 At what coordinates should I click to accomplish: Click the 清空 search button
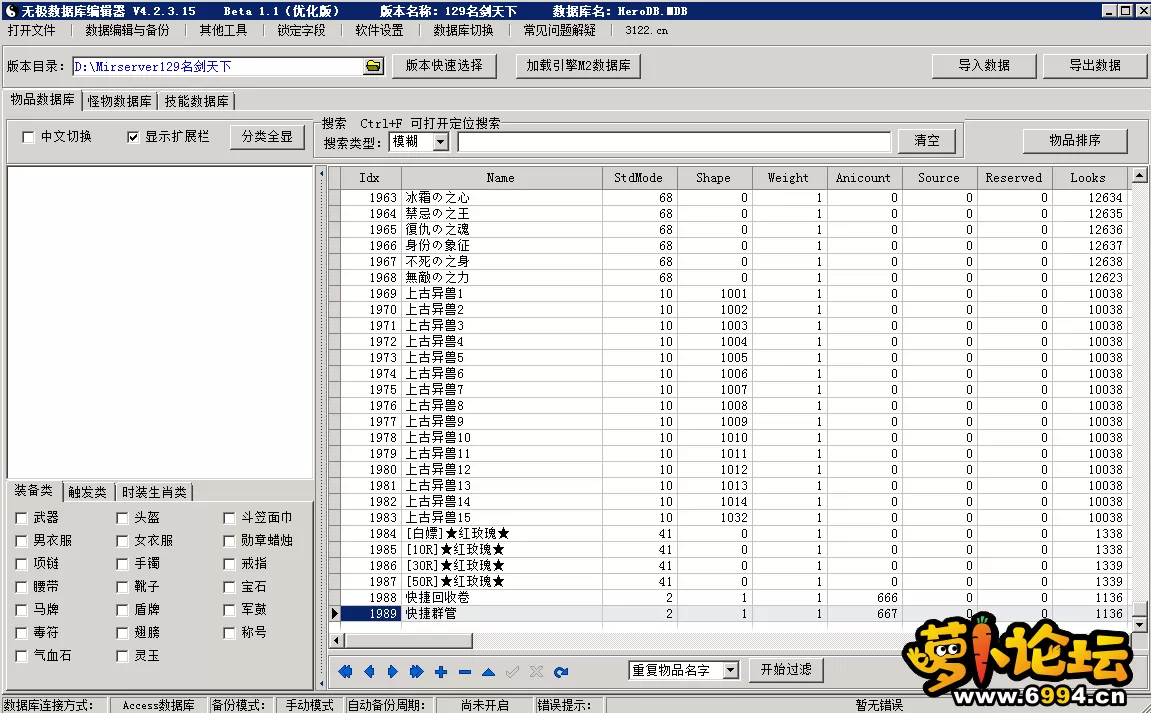926,140
